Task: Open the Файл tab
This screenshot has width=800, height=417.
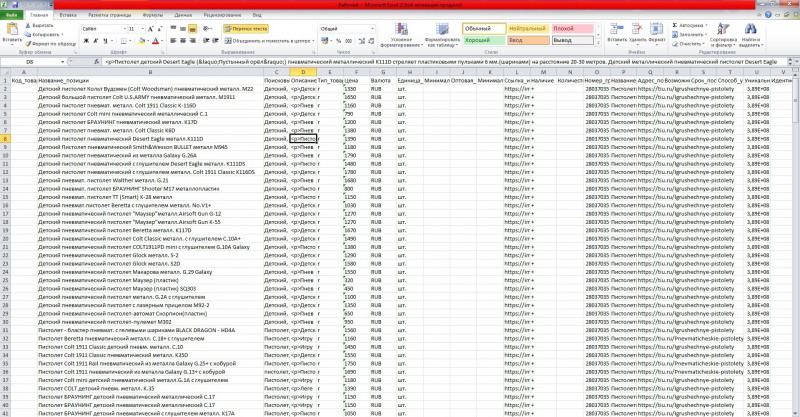Action: (11, 15)
